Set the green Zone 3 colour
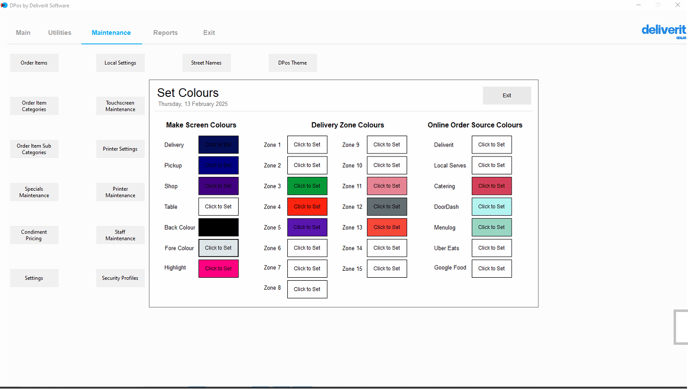 (307, 186)
